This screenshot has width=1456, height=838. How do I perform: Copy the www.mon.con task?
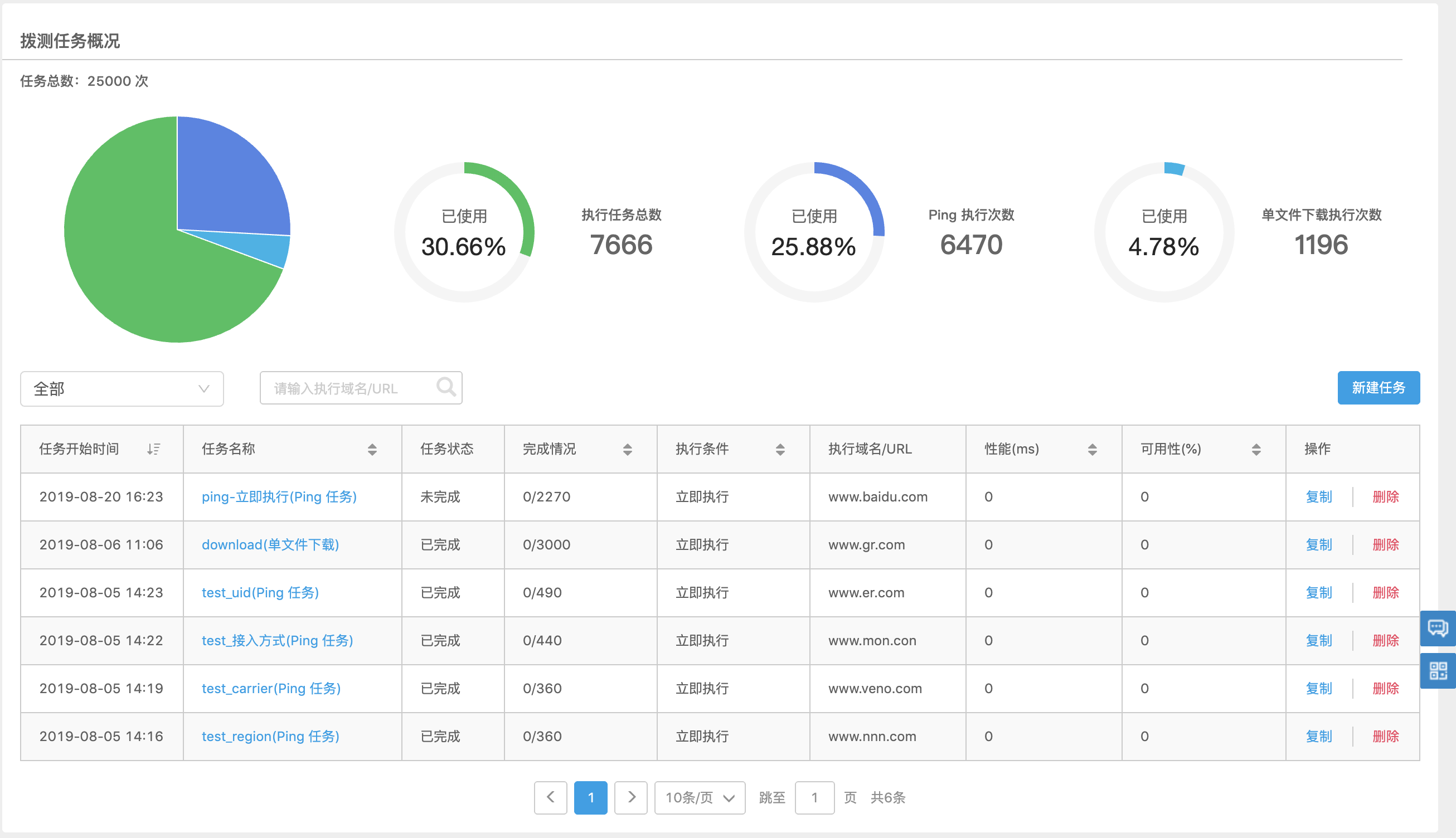click(x=1319, y=640)
